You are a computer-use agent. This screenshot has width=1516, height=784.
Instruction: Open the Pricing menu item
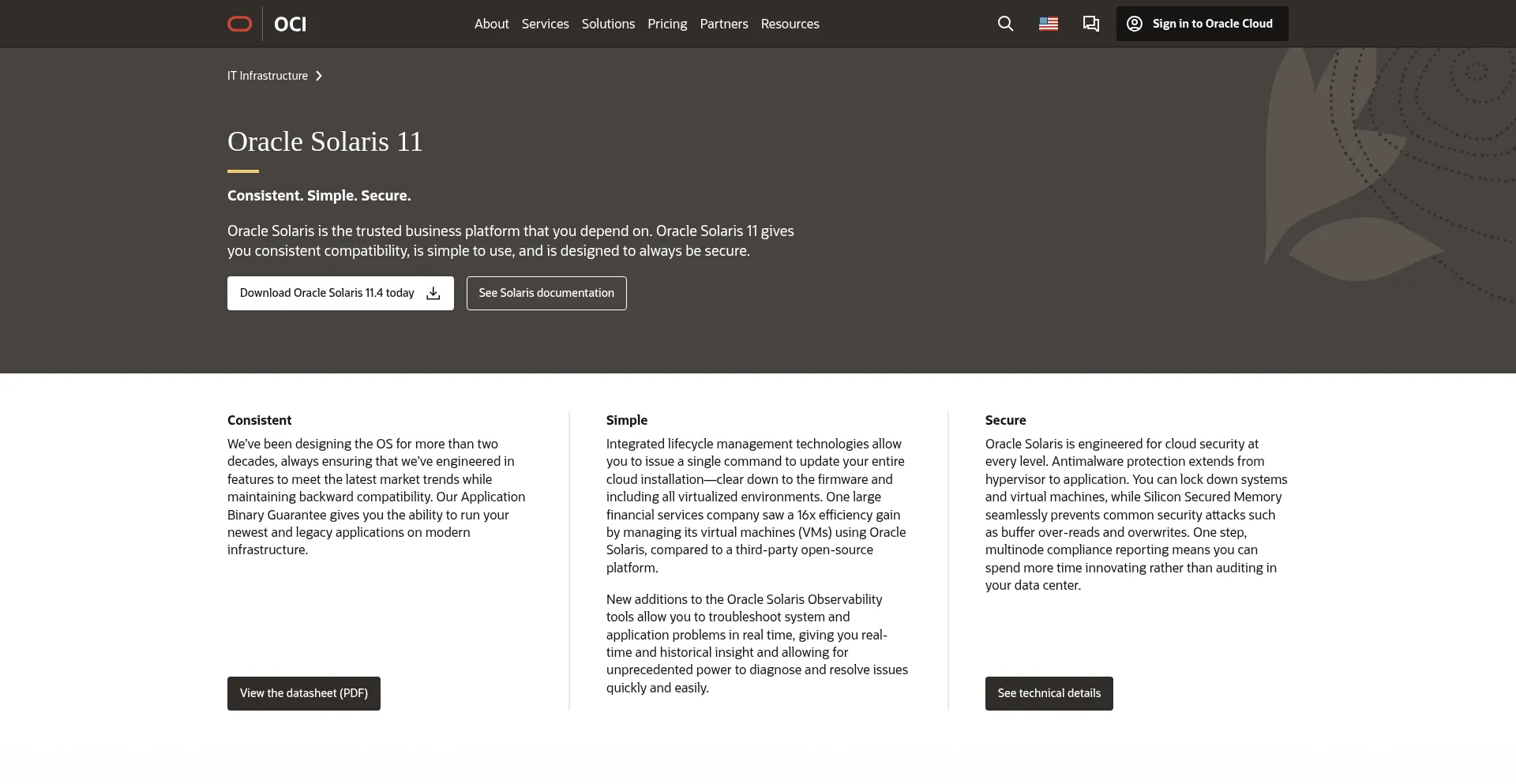pyautogui.click(x=667, y=24)
